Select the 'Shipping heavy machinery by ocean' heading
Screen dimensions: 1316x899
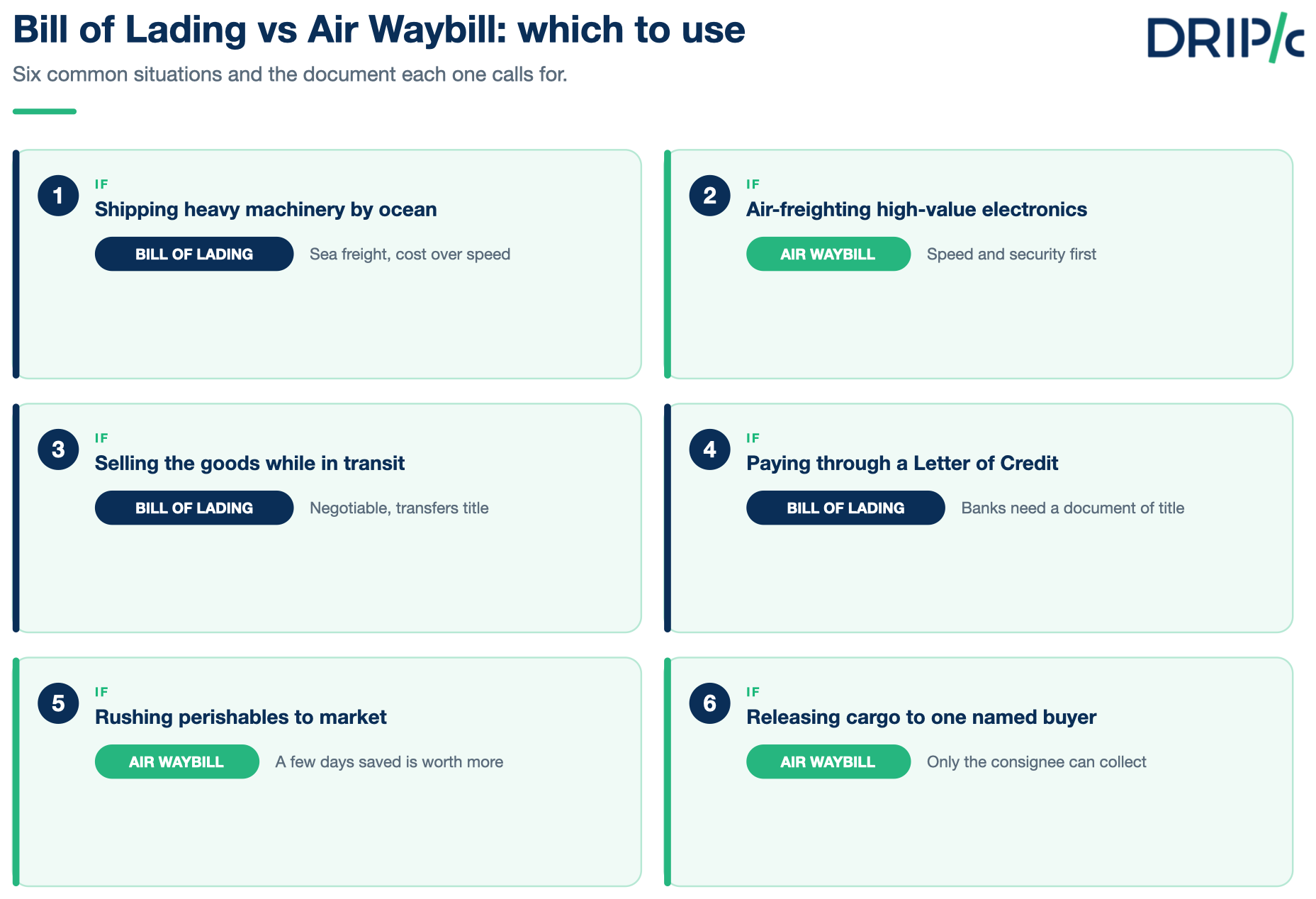pyautogui.click(x=266, y=209)
